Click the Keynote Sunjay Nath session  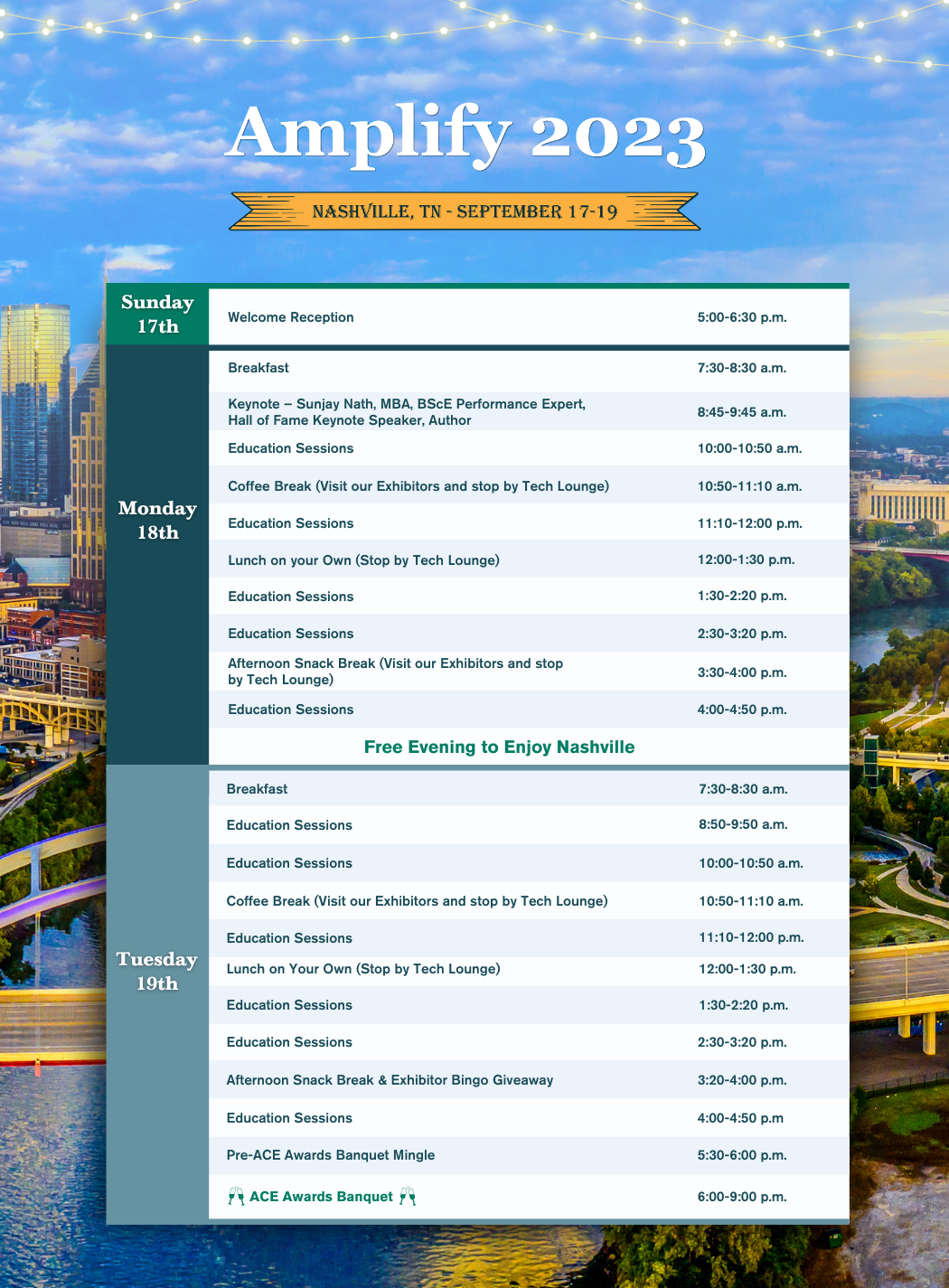pos(407,412)
